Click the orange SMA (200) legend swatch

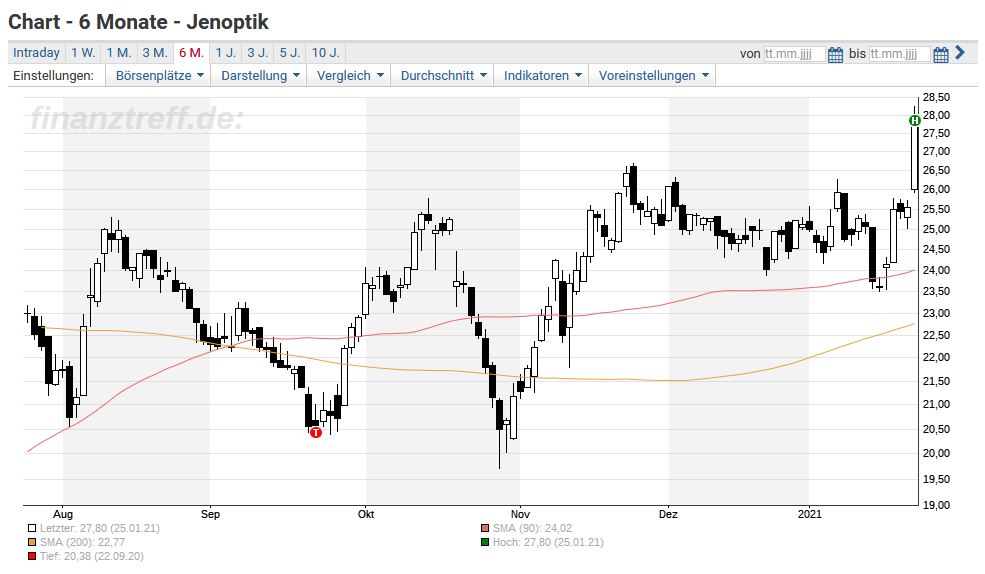[32, 543]
